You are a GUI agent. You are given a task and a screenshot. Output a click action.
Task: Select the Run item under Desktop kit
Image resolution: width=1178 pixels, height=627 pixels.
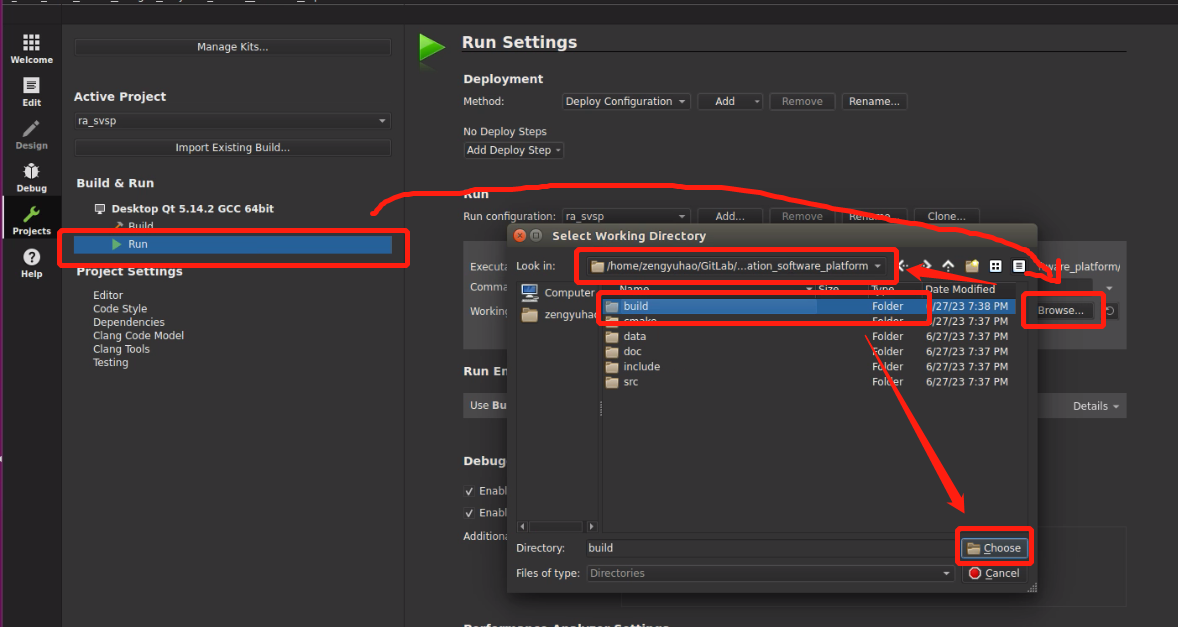pos(137,244)
